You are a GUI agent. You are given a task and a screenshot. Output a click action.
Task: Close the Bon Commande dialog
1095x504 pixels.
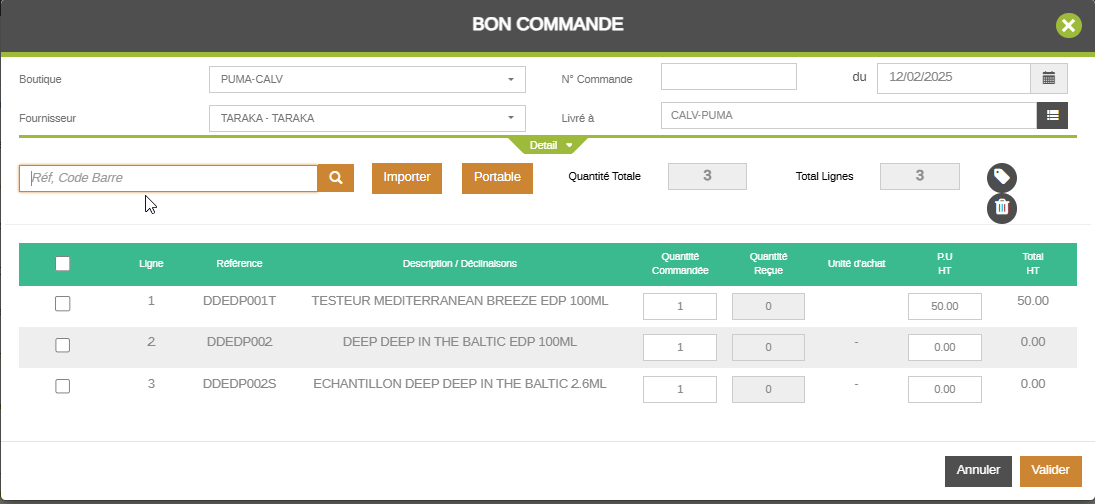pos(1069,25)
